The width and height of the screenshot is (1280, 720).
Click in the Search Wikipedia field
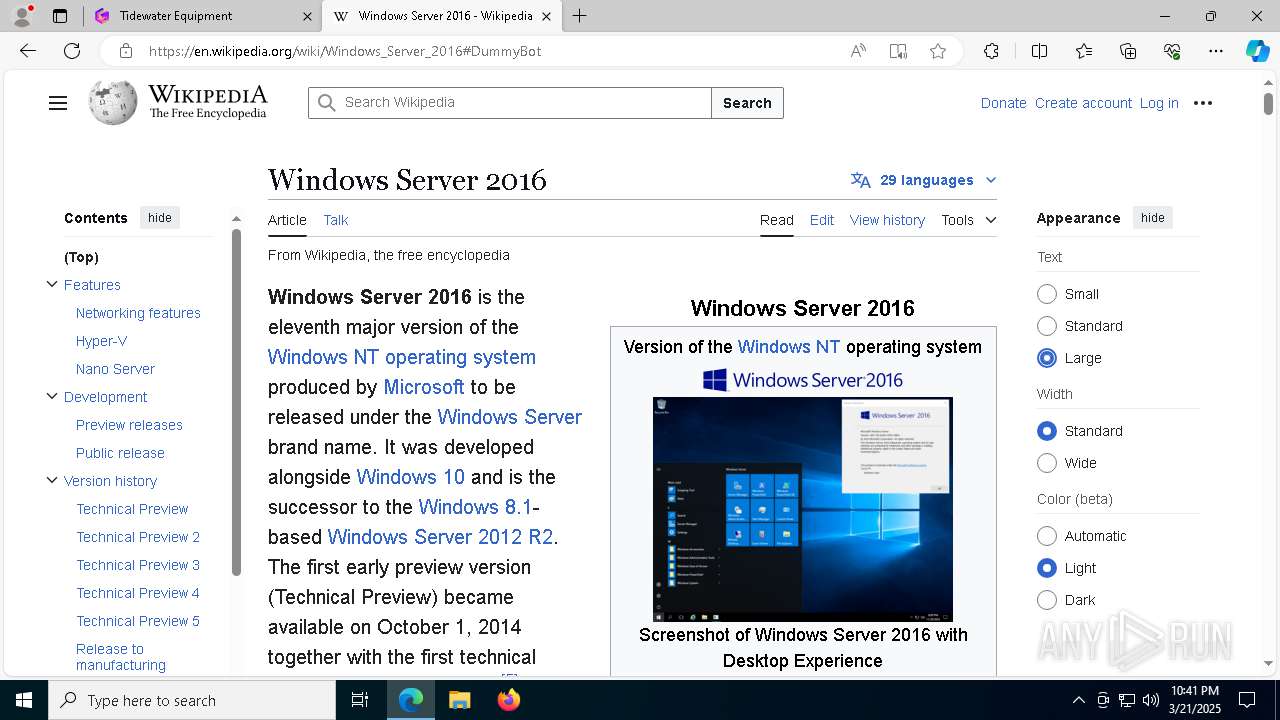point(510,103)
